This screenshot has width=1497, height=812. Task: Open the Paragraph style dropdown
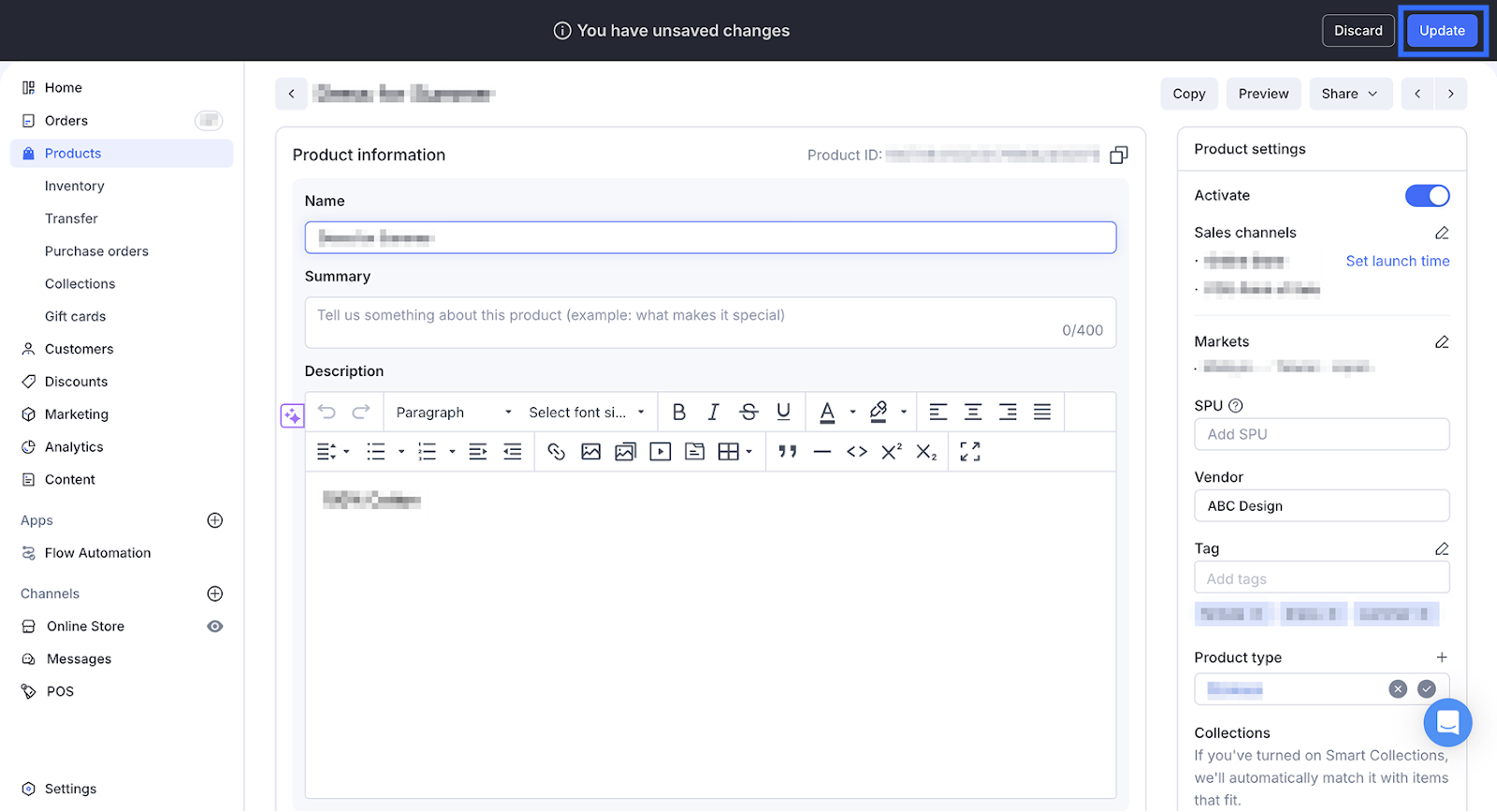453,413
